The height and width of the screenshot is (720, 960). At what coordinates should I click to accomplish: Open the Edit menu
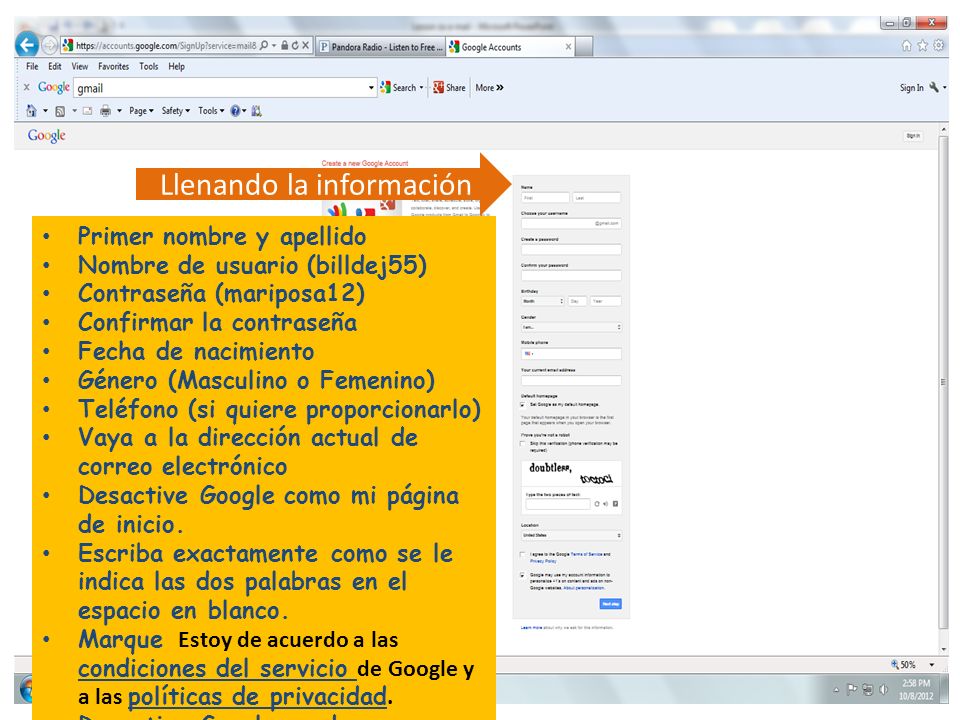[x=55, y=66]
